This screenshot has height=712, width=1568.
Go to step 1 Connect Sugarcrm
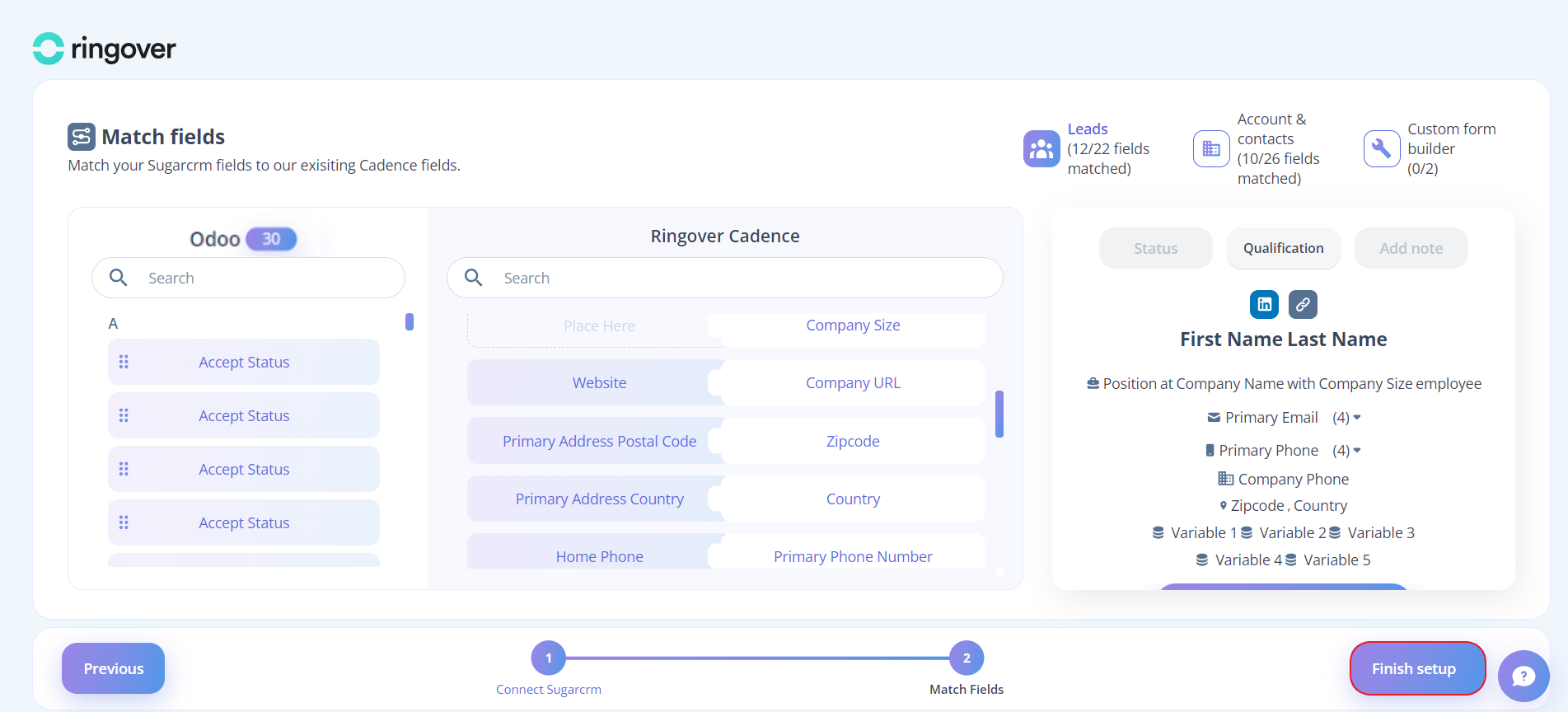[549, 658]
